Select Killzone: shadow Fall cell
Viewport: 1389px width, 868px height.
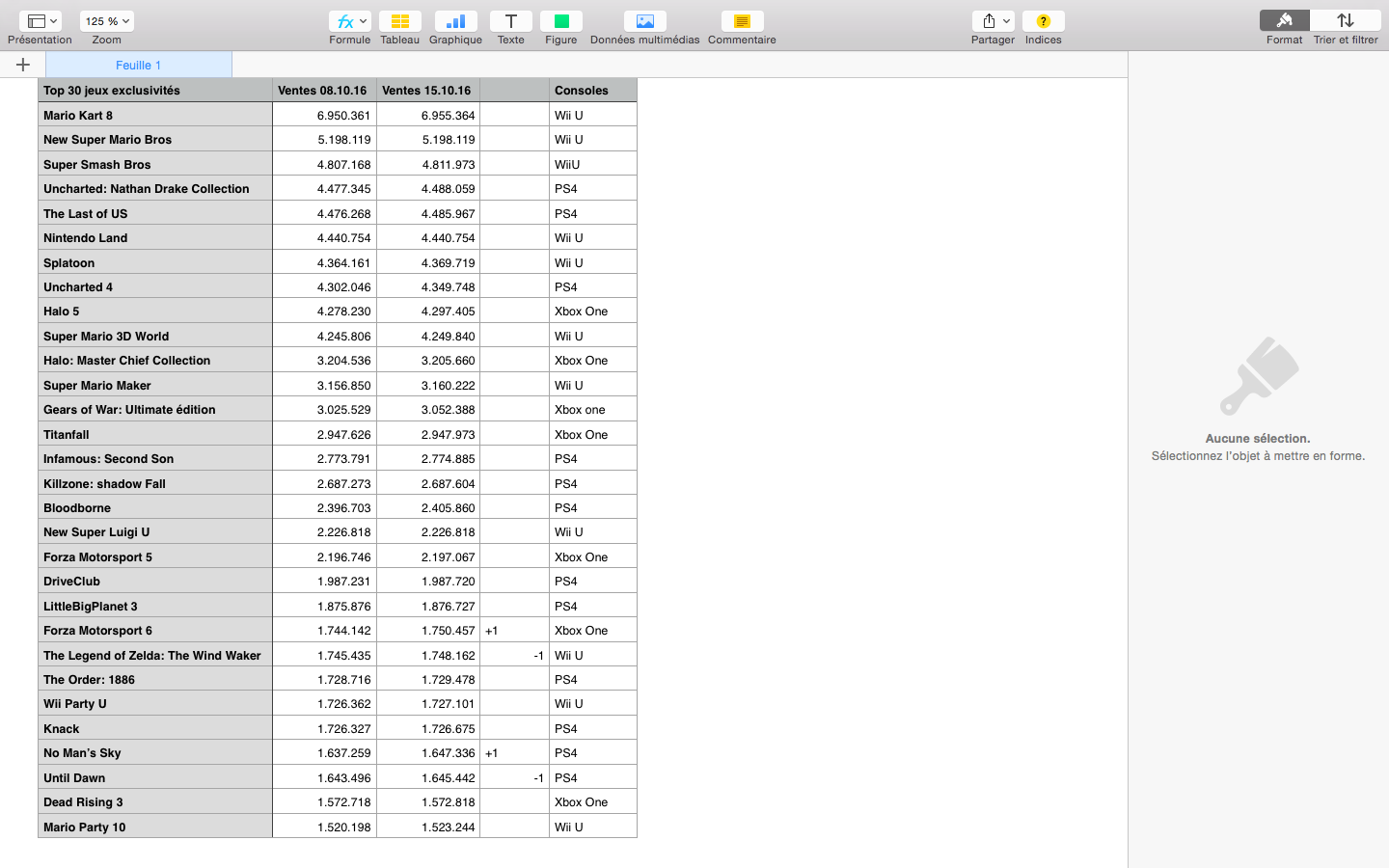(x=155, y=483)
